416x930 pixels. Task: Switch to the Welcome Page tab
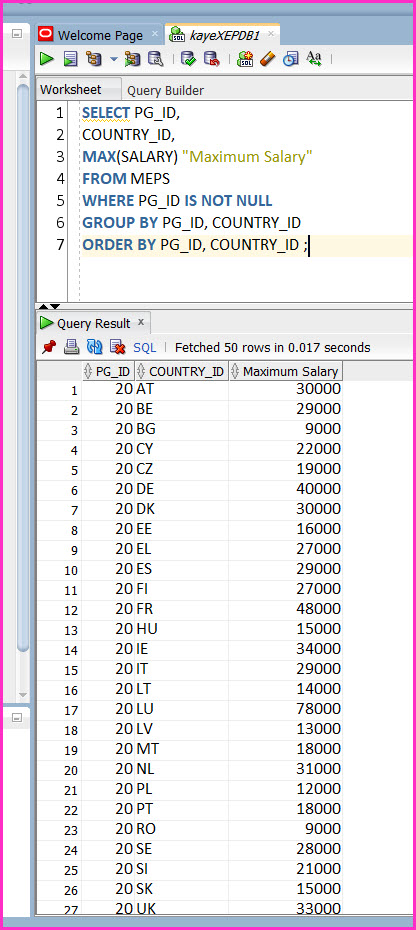pos(100,36)
